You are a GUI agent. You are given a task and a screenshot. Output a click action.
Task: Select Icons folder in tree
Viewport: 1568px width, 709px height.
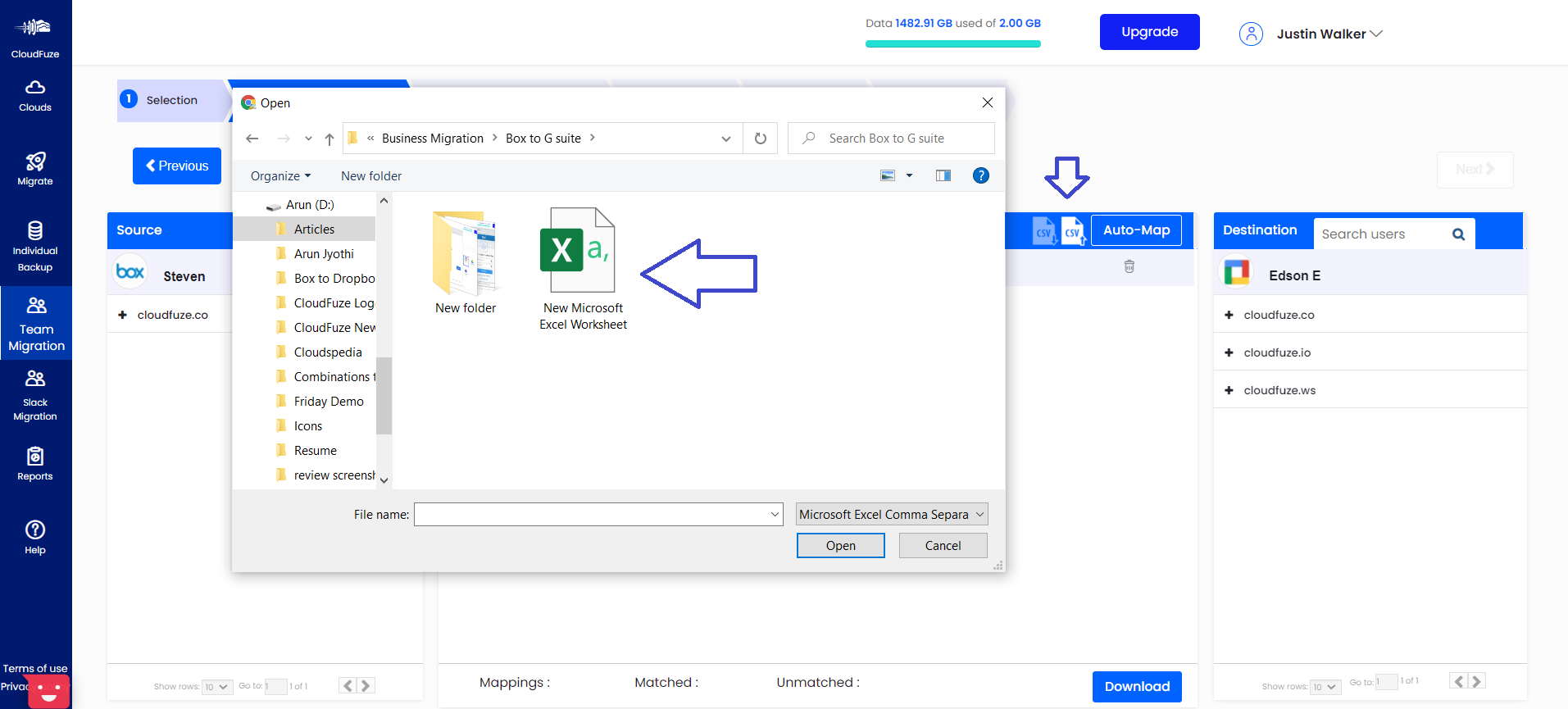tap(307, 426)
